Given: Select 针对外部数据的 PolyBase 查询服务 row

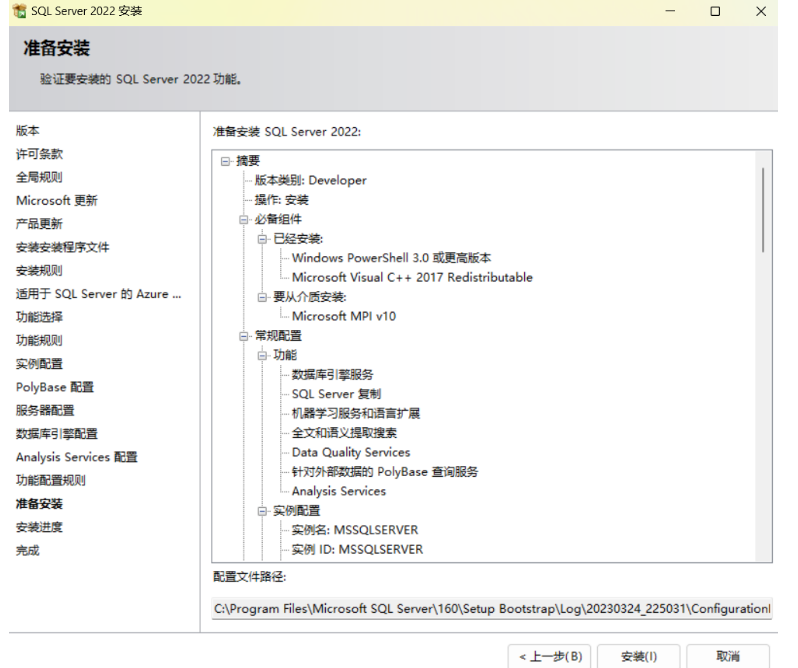Looking at the screenshot, I should (x=385, y=472).
